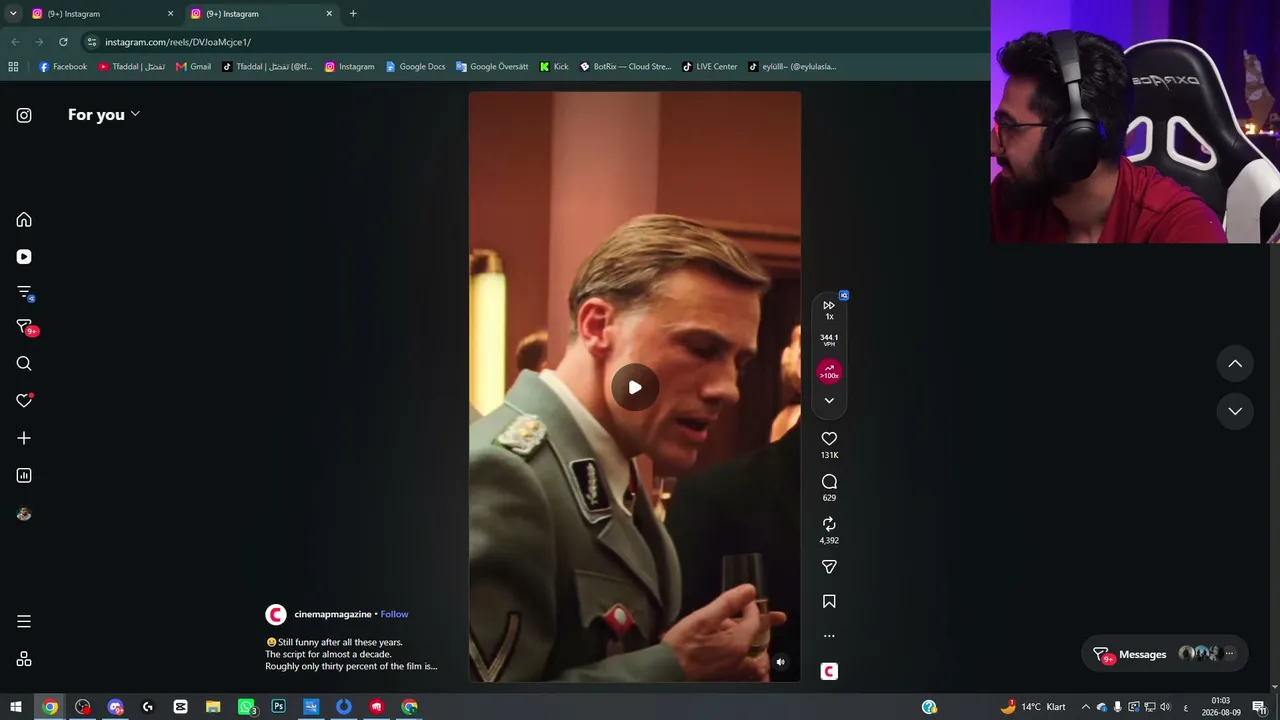Open the eylulasla TikTok bookmark

tap(792, 67)
